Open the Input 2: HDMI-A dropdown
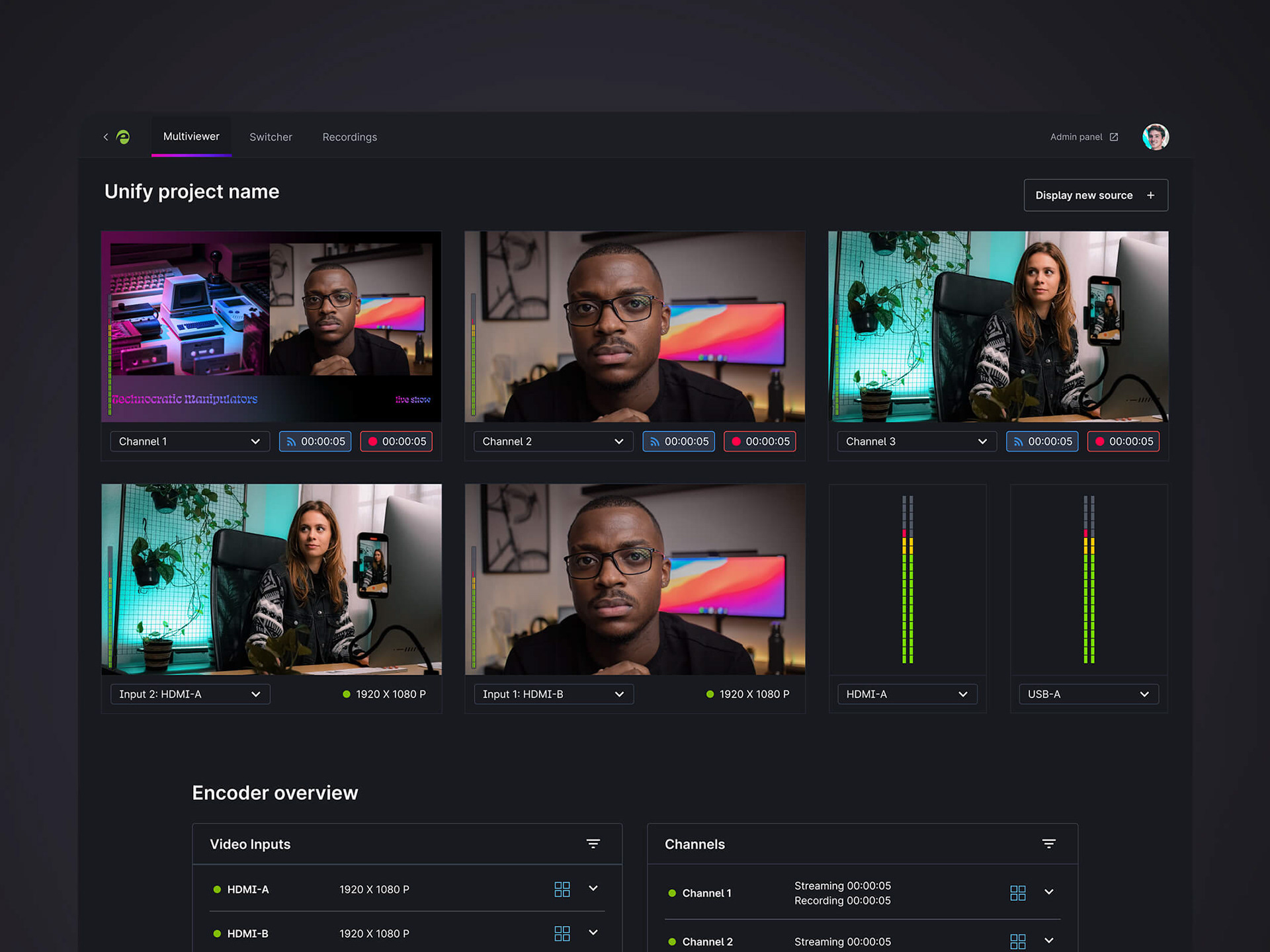Screen dimensions: 1270x952 coord(189,694)
